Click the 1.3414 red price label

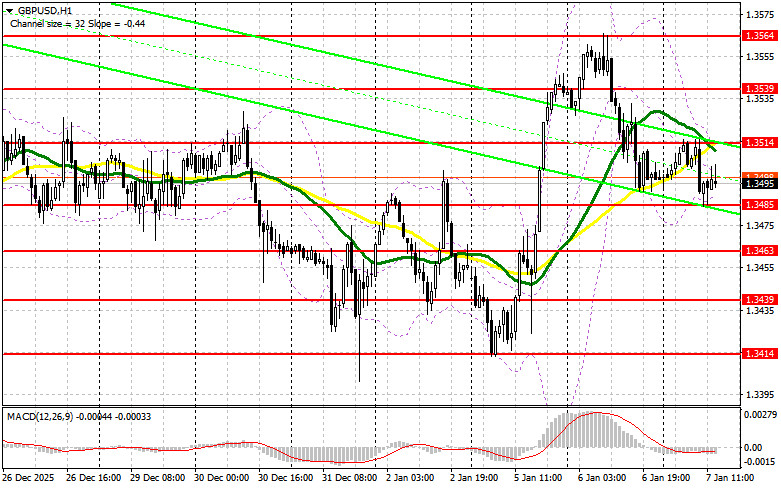(x=760, y=354)
